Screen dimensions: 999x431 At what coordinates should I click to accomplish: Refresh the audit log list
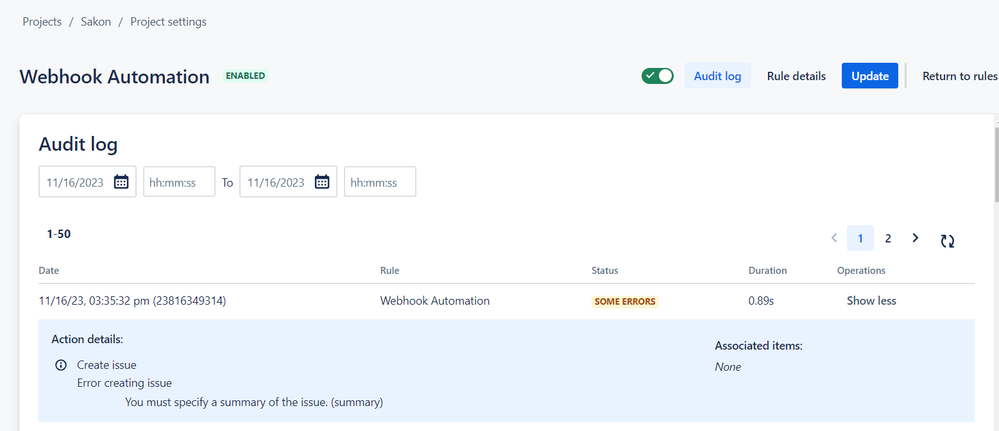pyautogui.click(x=947, y=241)
